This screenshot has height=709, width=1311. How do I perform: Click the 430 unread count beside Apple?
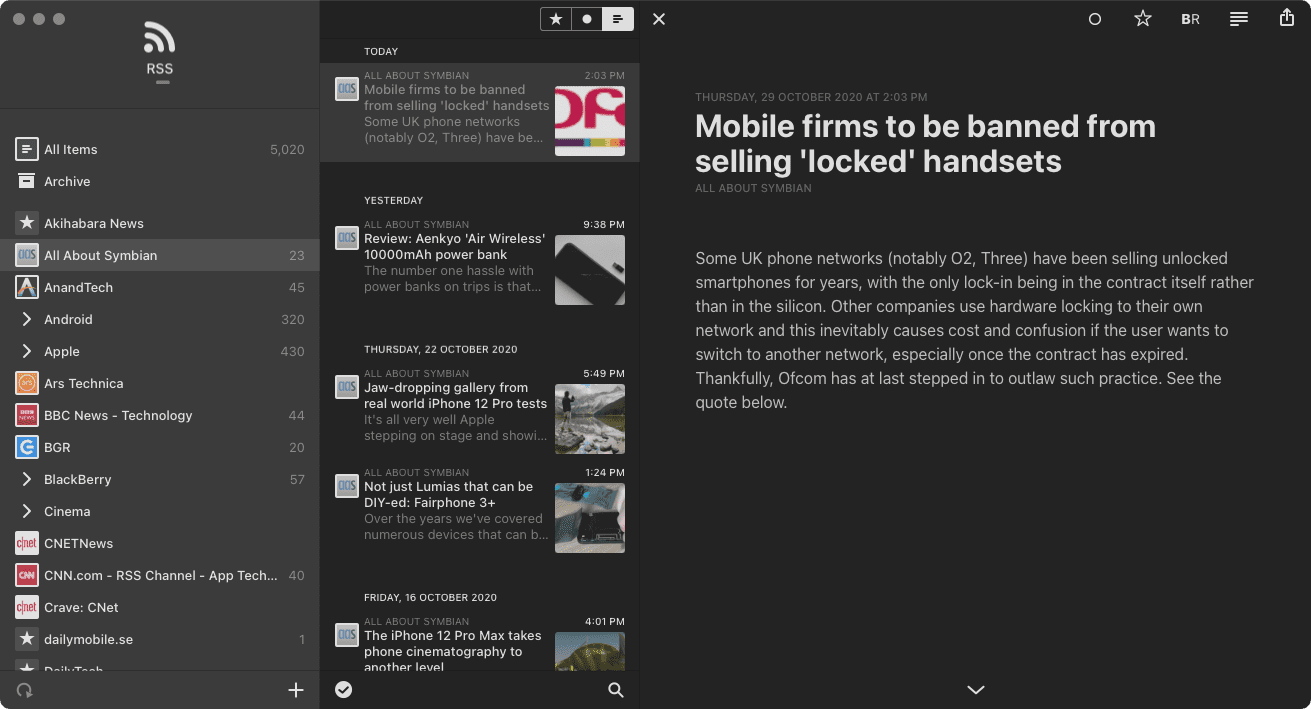pyautogui.click(x=292, y=351)
